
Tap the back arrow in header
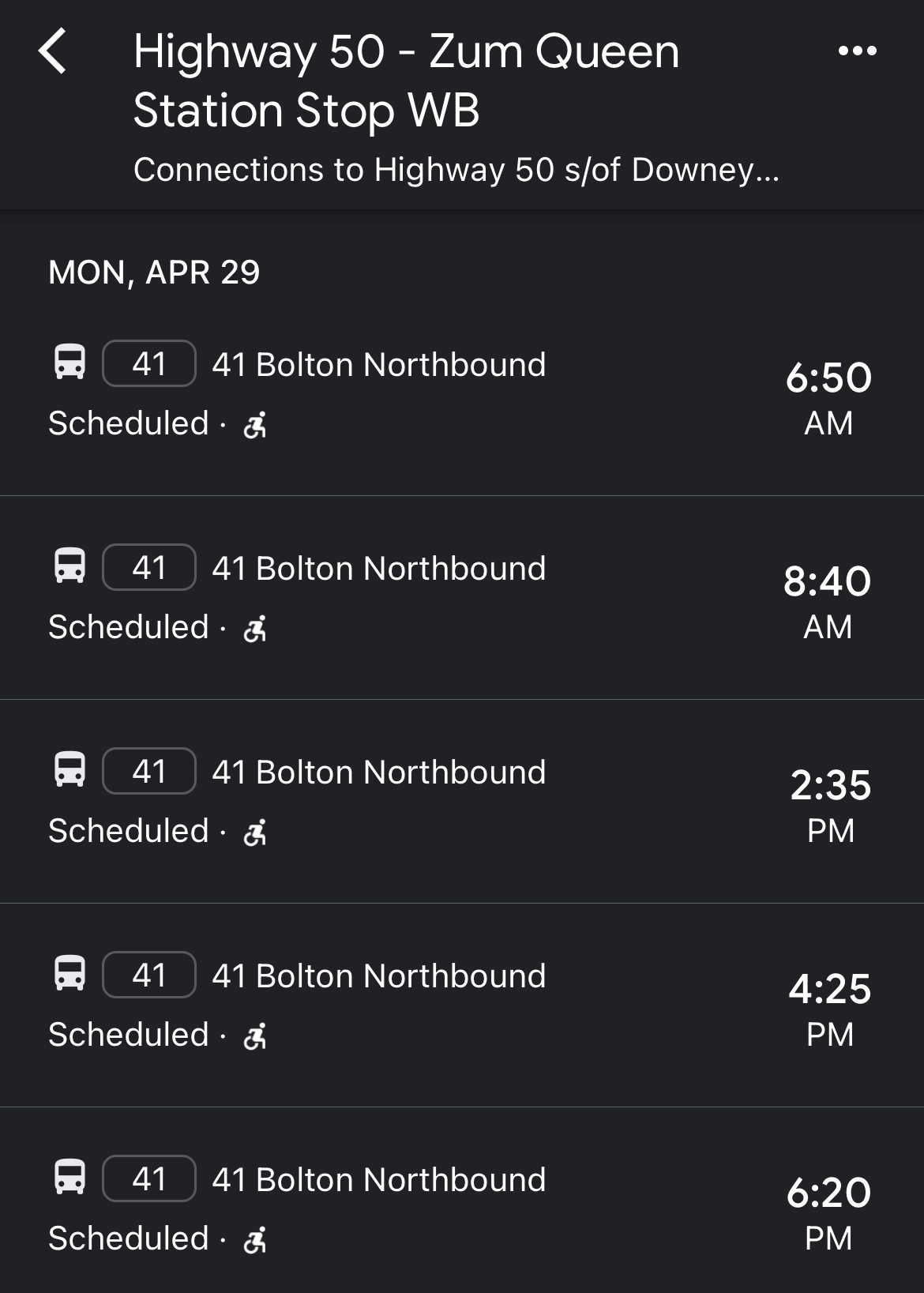pyautogui.click(x=53, y=51)
